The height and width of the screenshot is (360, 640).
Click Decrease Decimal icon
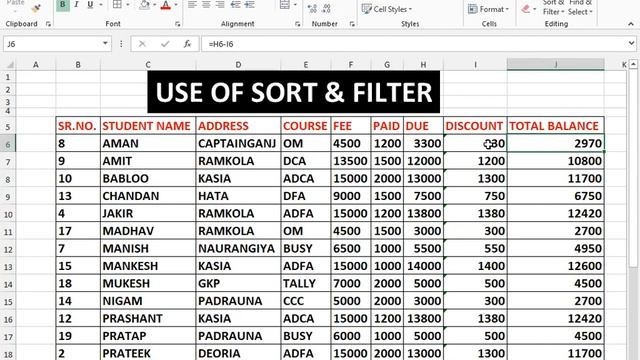click(x=326, y=8)
